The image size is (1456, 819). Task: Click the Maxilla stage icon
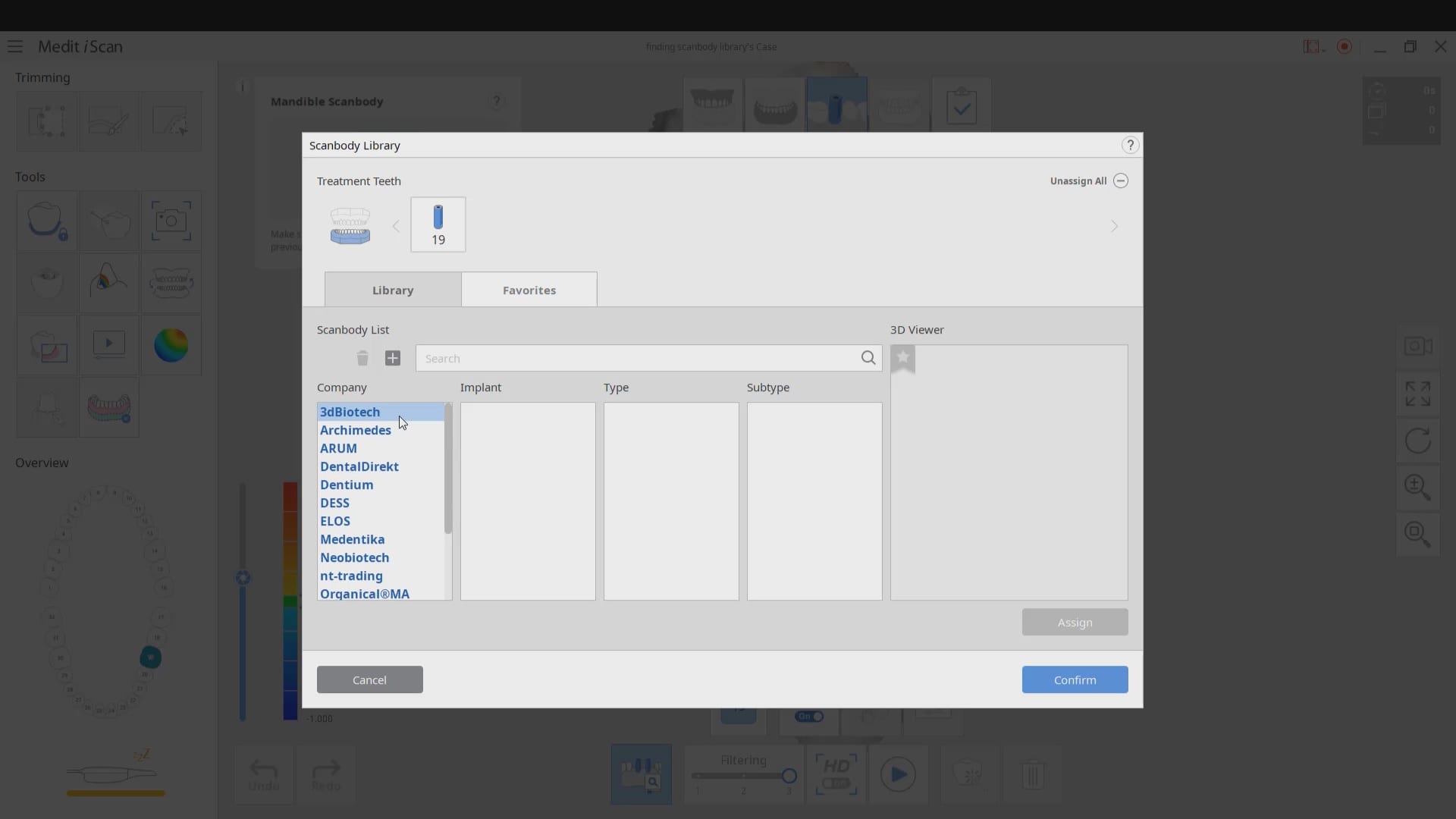tap(712, 104)
